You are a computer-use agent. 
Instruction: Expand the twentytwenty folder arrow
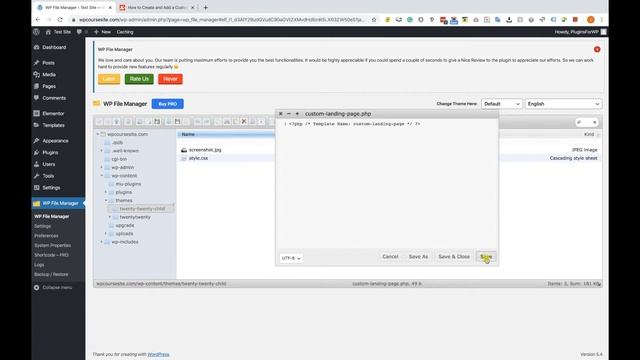click(x=110, y=217)
